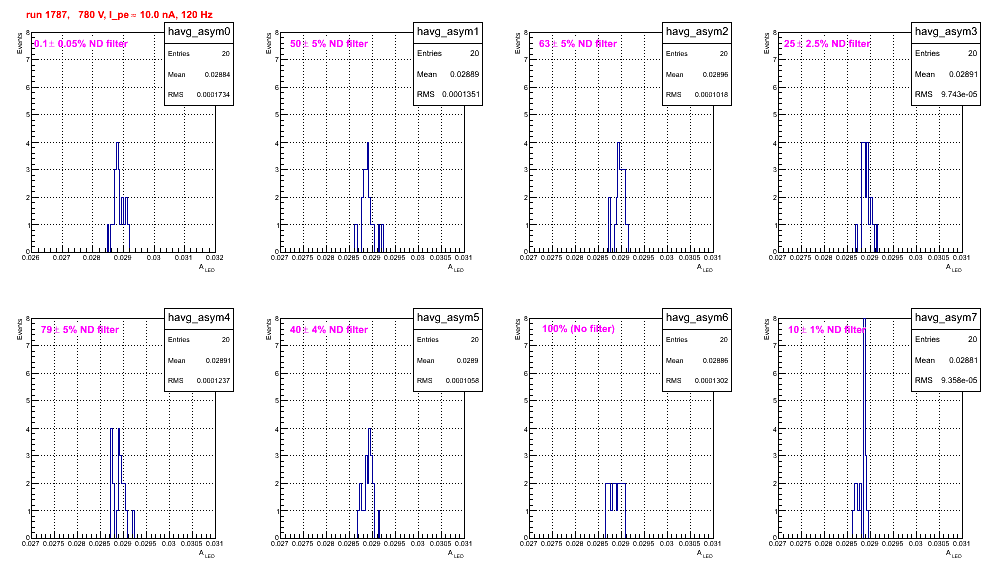Pick RMS value 9.358e-05
996x572 pixels.
coord(960,381)
